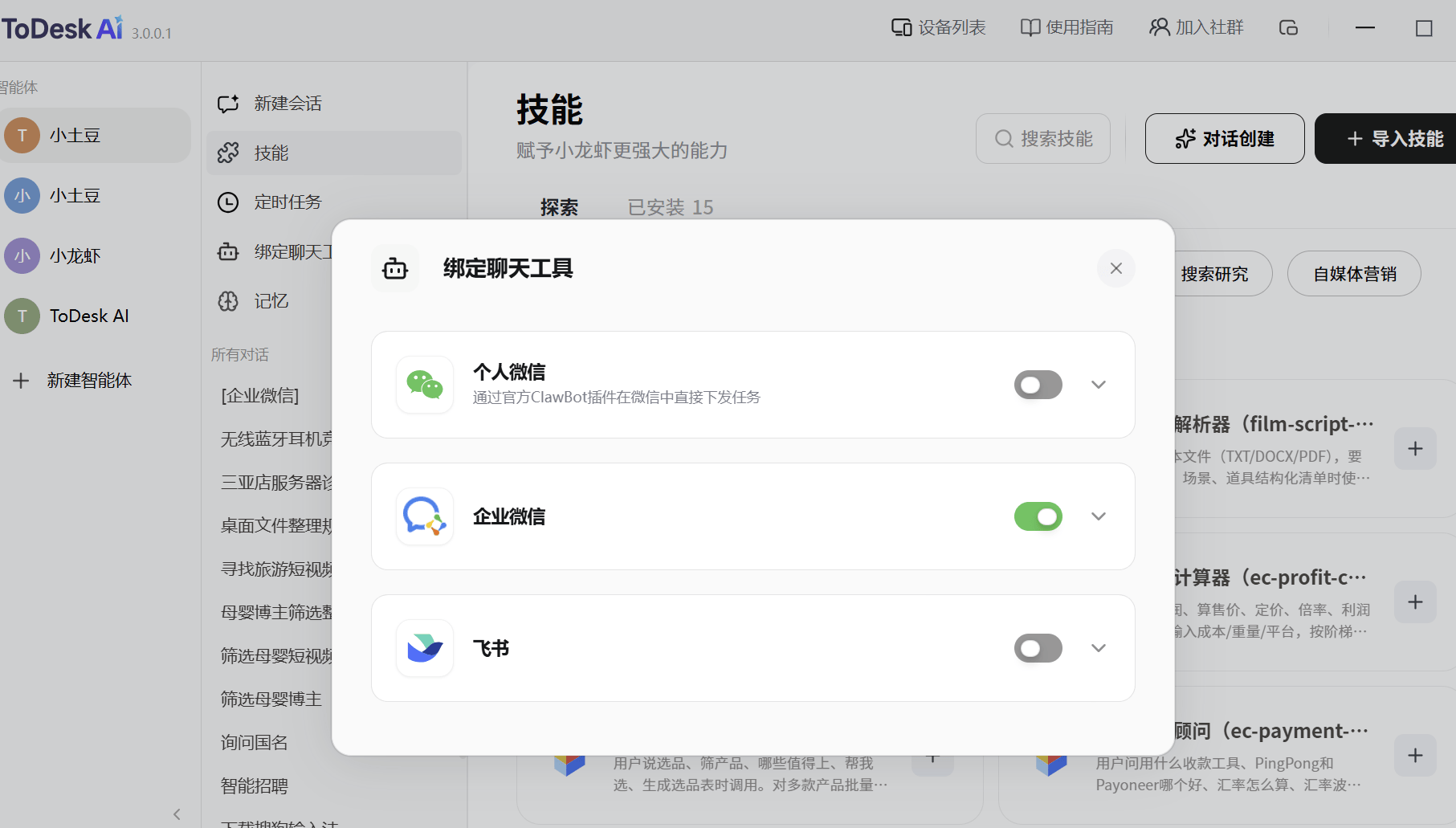The image size is (1456, 828).
Task: Click the robot icon in dialog header
Action: point(395,268)
